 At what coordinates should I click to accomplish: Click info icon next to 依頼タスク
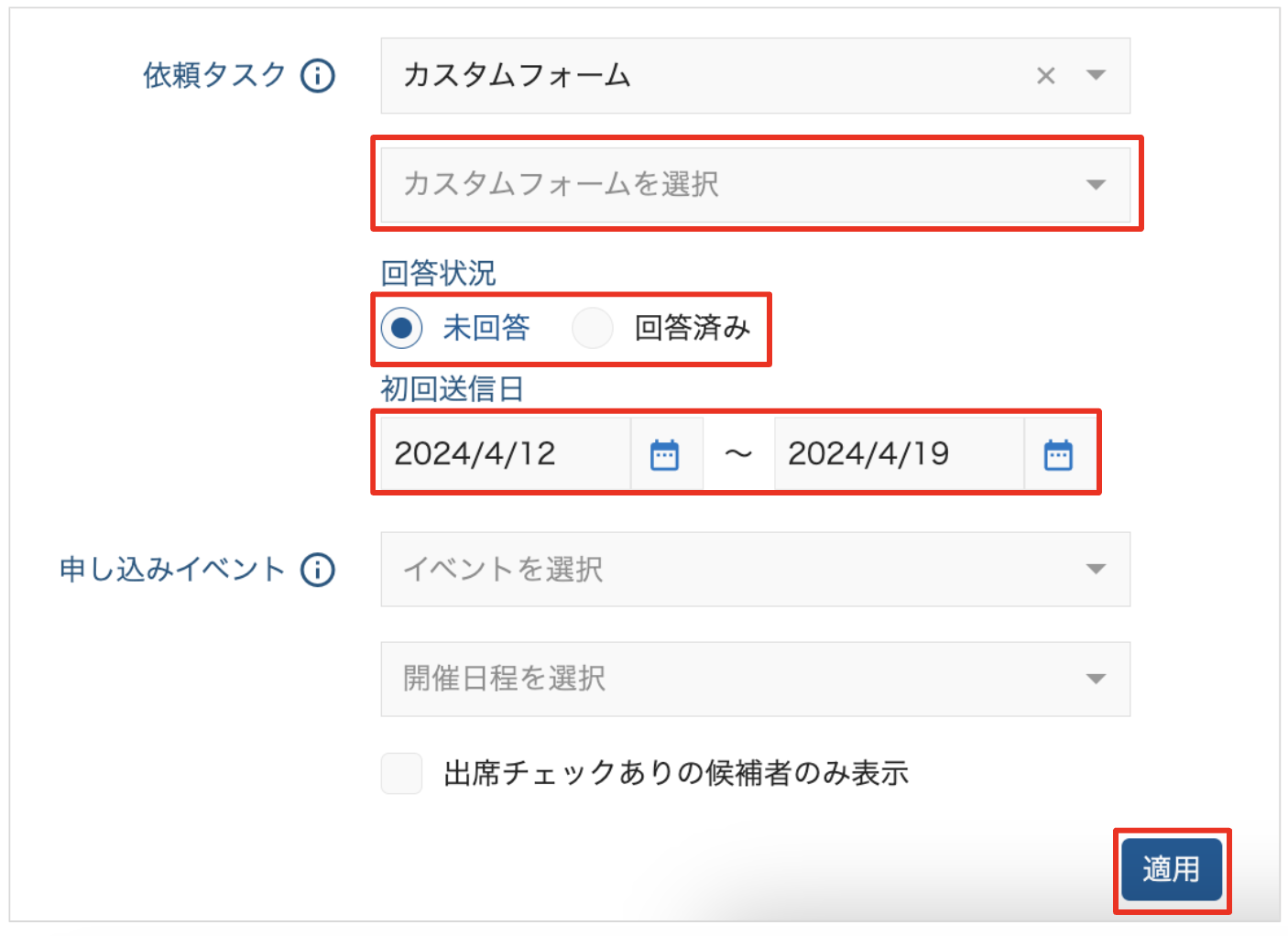[x=318, y=75]
